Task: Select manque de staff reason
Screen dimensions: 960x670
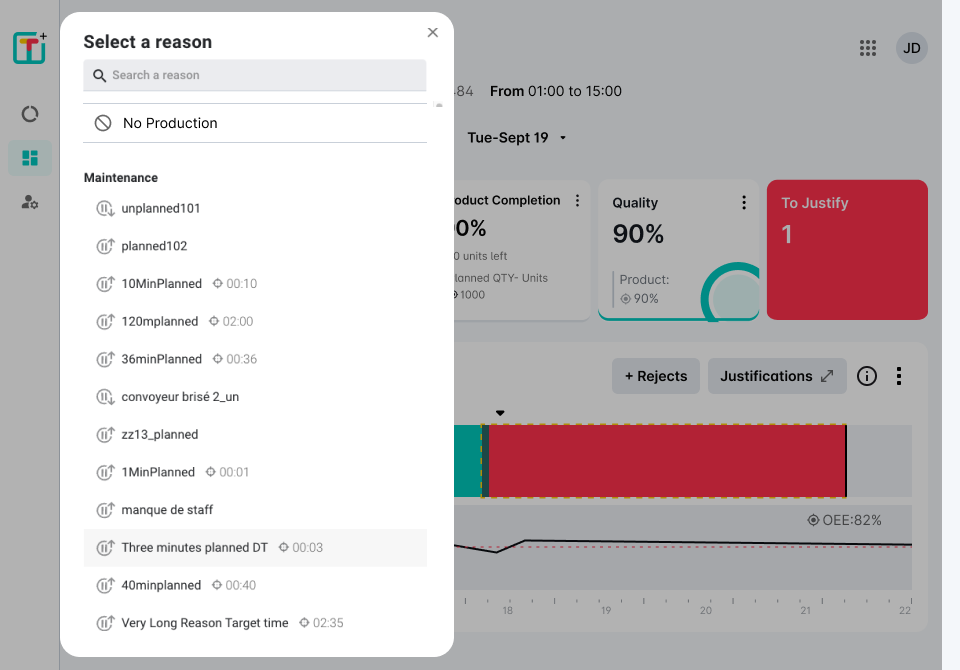Action: (167, 510)
